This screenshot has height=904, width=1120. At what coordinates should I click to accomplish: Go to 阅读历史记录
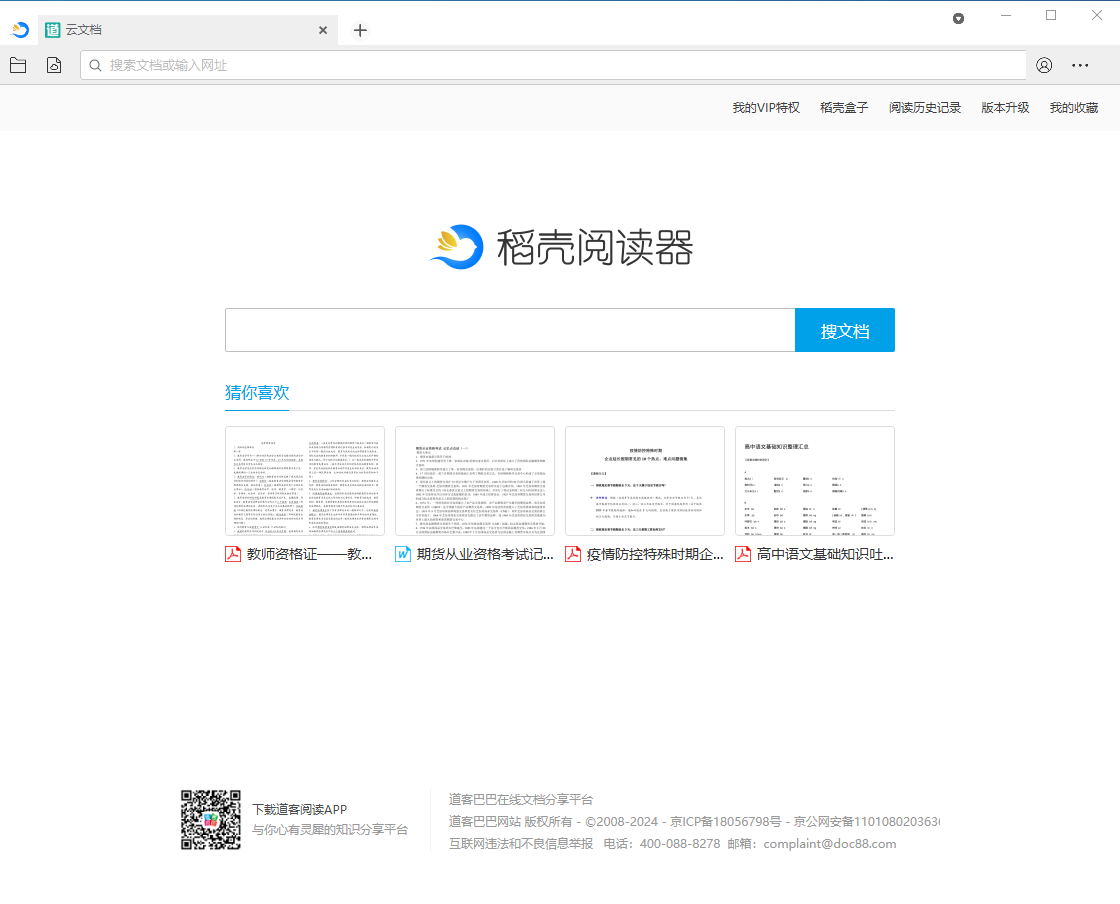click(925, 108)
